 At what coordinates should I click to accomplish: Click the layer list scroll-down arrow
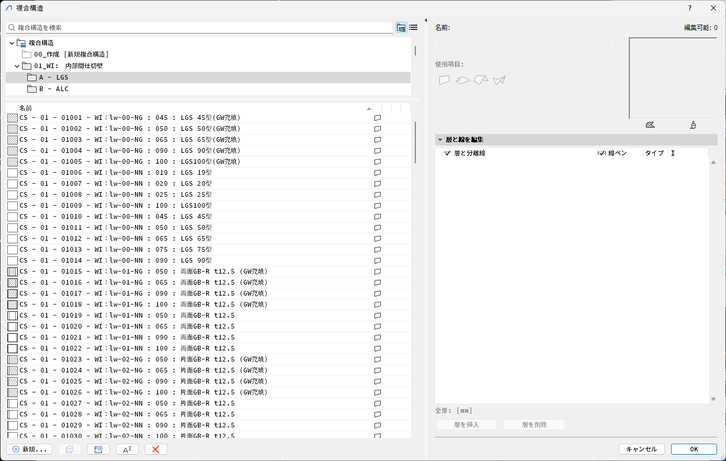tap(713, 399)
